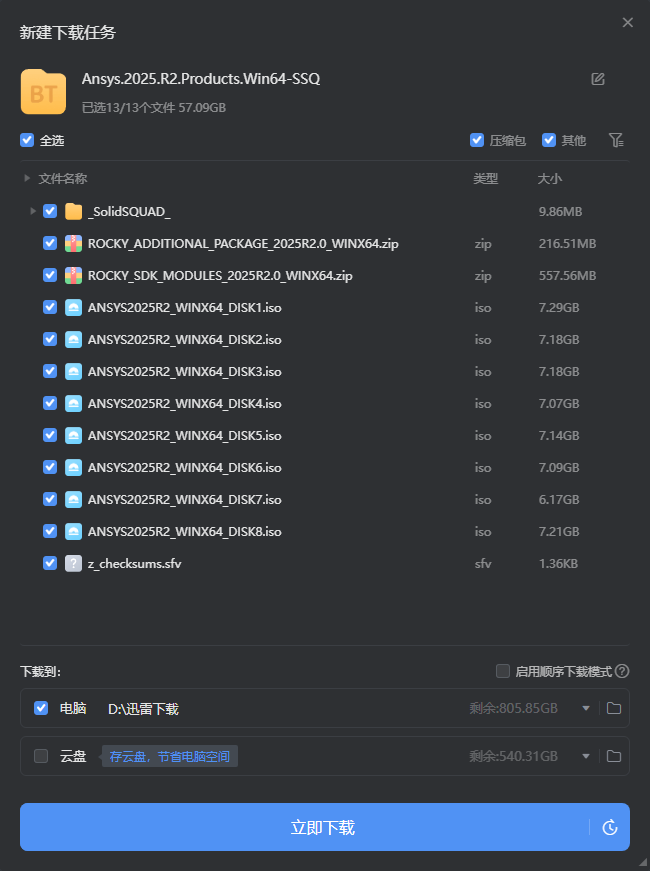
Task: Uncheck z_checksums.sfv checkbox
Action: point(50,563)
